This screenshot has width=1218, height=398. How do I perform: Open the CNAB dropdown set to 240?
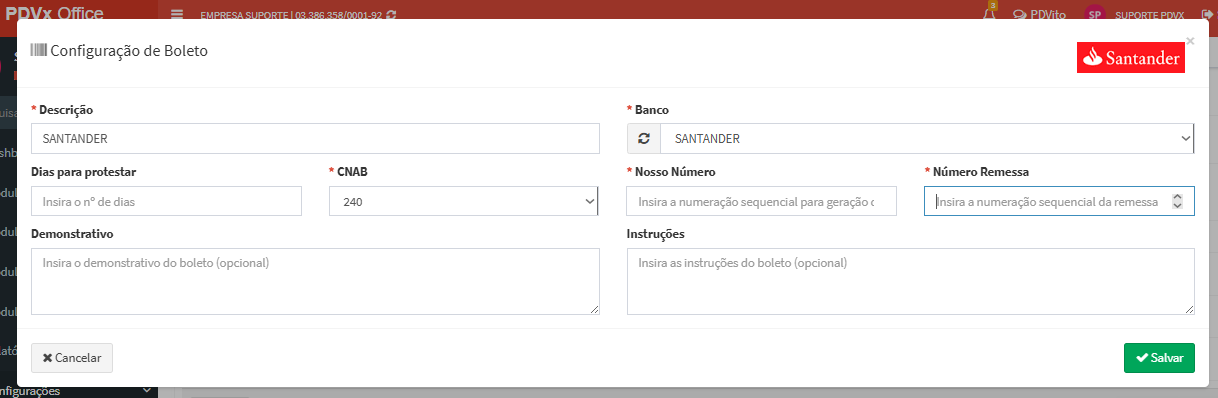pos(463,201)
